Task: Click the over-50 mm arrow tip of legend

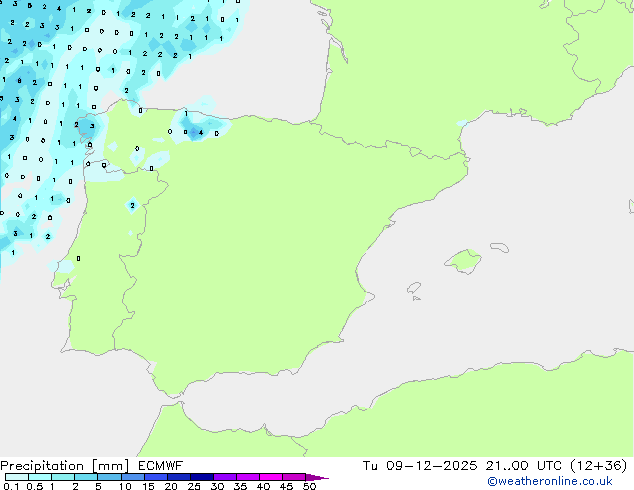Action: tap(317, 477)
